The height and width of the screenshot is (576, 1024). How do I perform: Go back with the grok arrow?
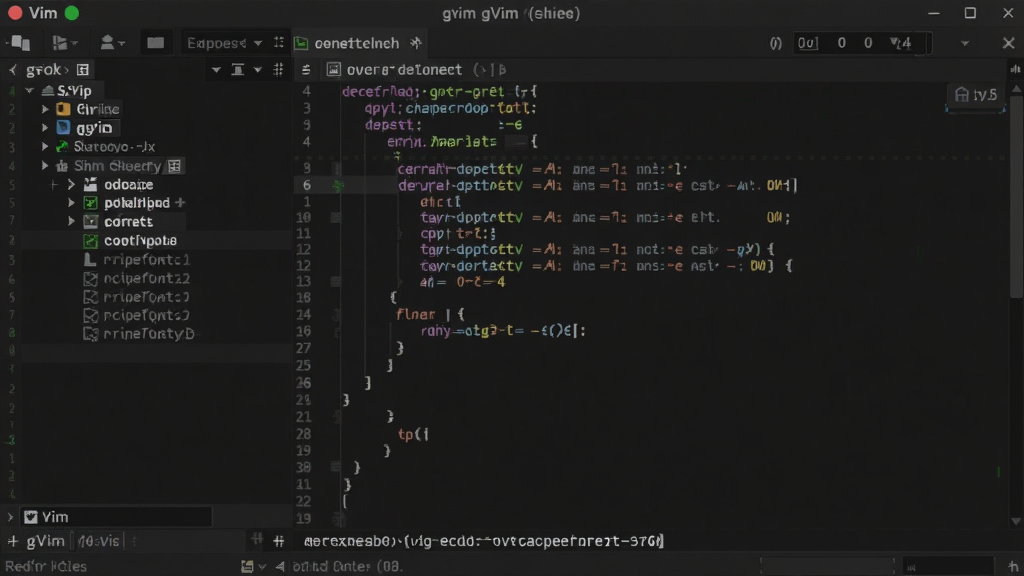pyautogui.click(x=12, y=69)
